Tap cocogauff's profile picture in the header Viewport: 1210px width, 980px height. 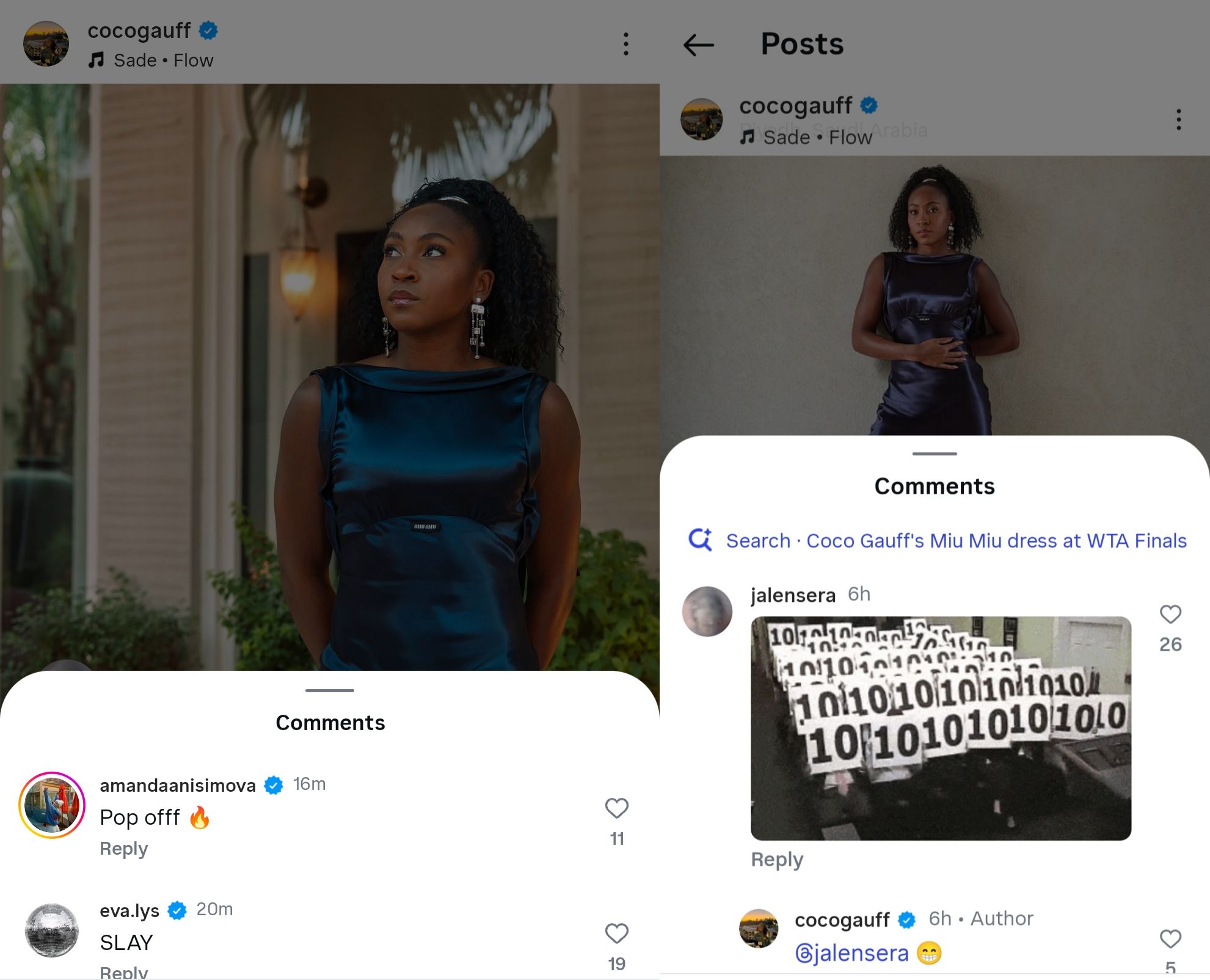pyautogui.click(x=46, y=43)
